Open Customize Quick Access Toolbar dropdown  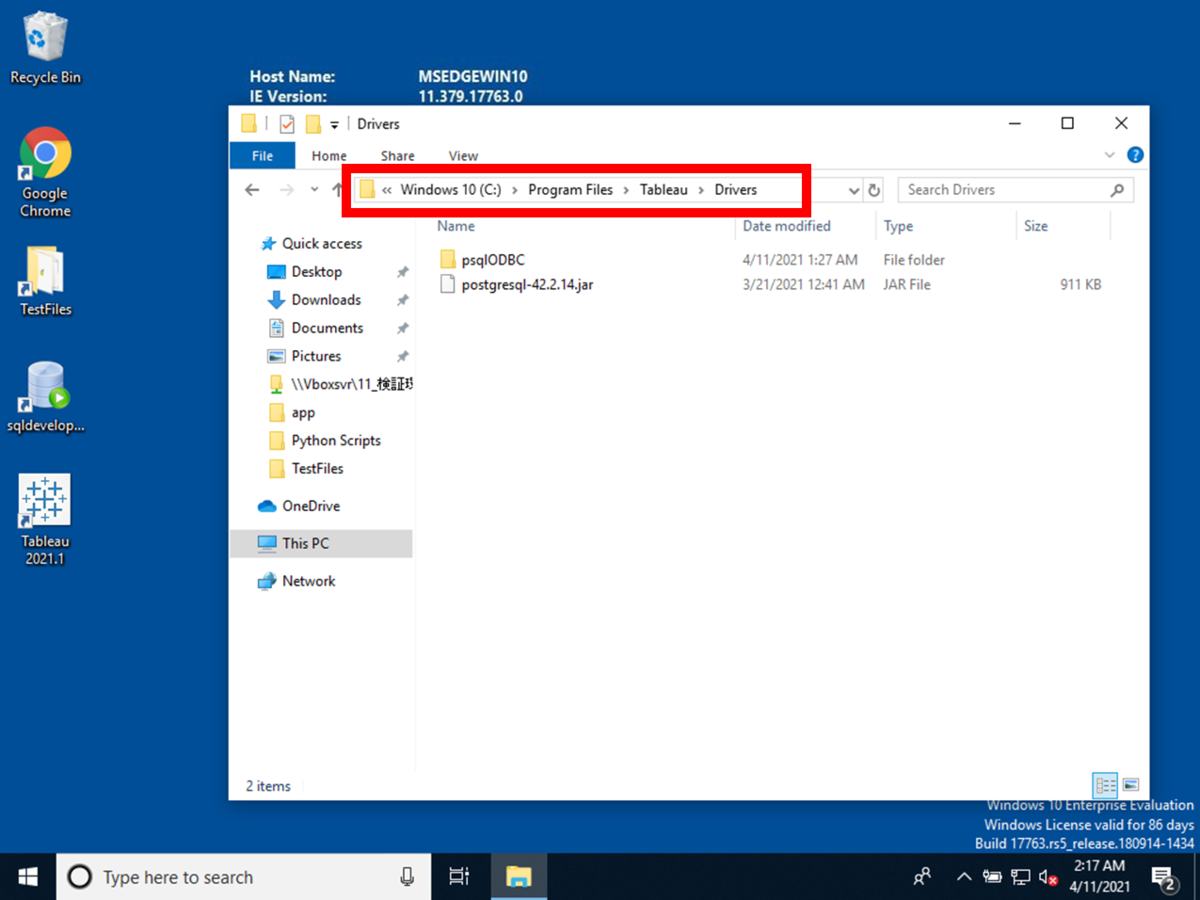(334, 125)
